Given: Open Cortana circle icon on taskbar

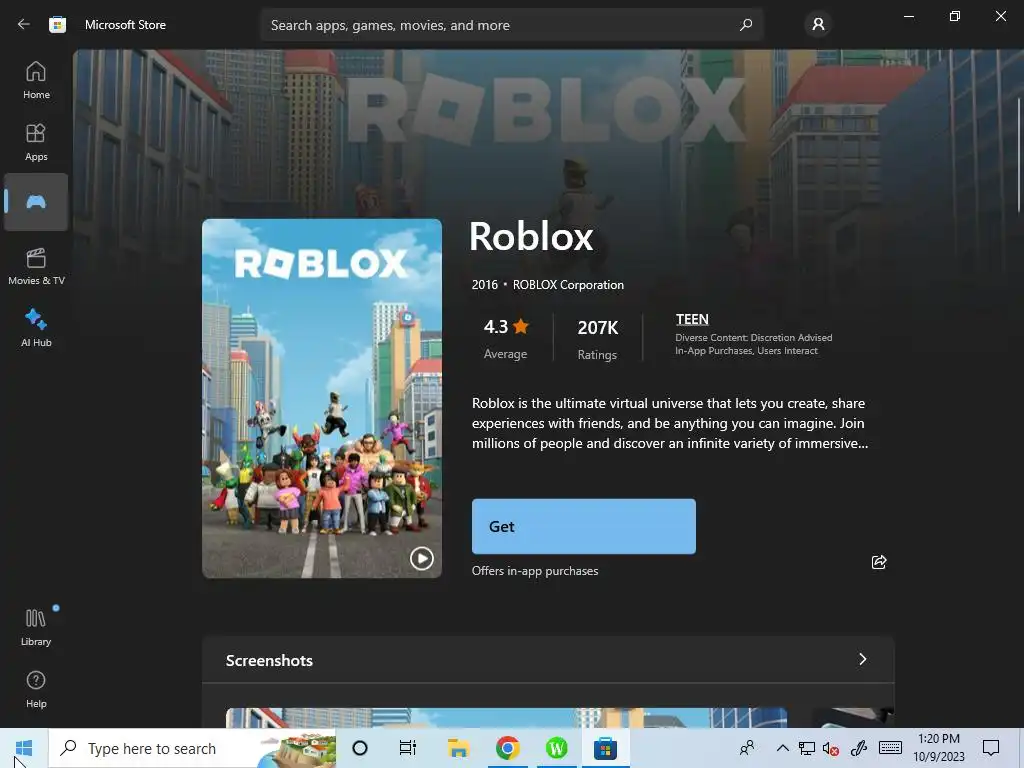Looking at the screenshot, I should (x=360, y=748).
